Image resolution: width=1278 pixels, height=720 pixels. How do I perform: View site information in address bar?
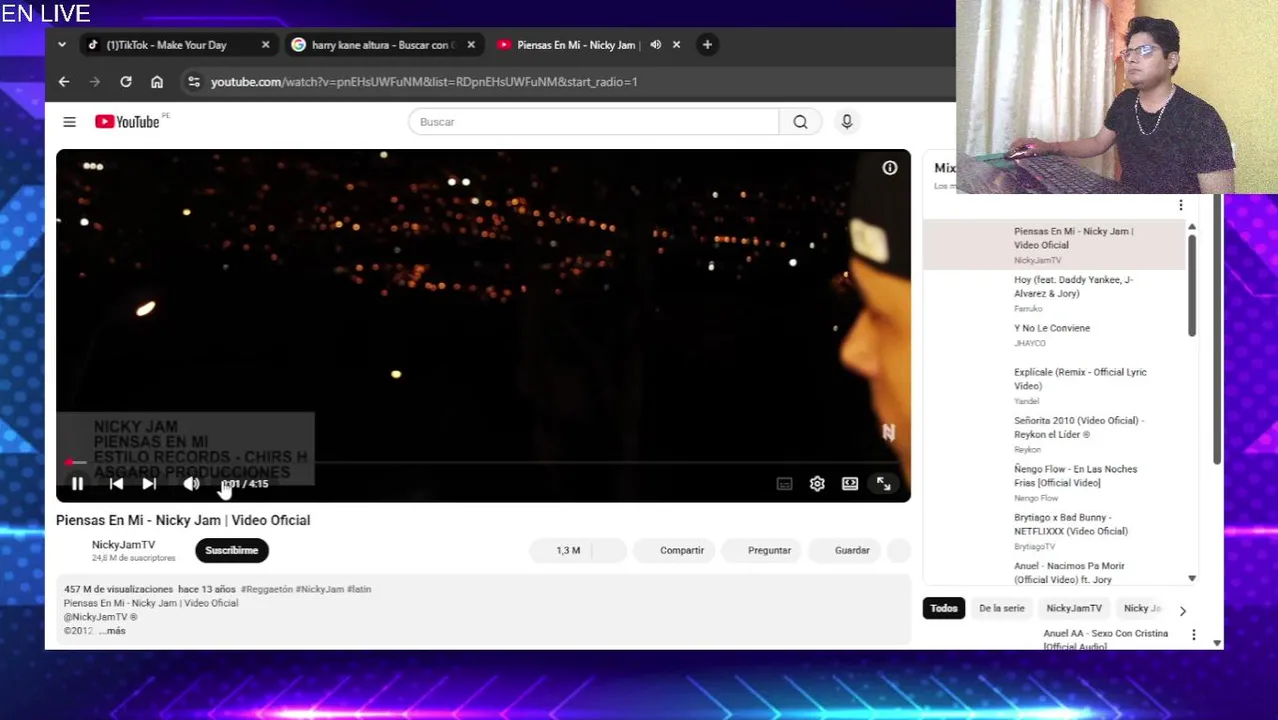tap(194, 82)
